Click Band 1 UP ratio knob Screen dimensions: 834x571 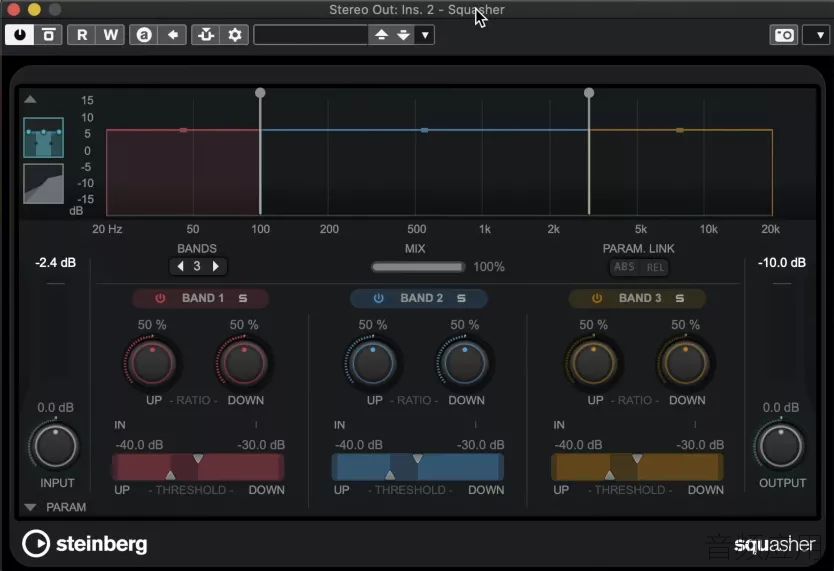tap(152, 363)
